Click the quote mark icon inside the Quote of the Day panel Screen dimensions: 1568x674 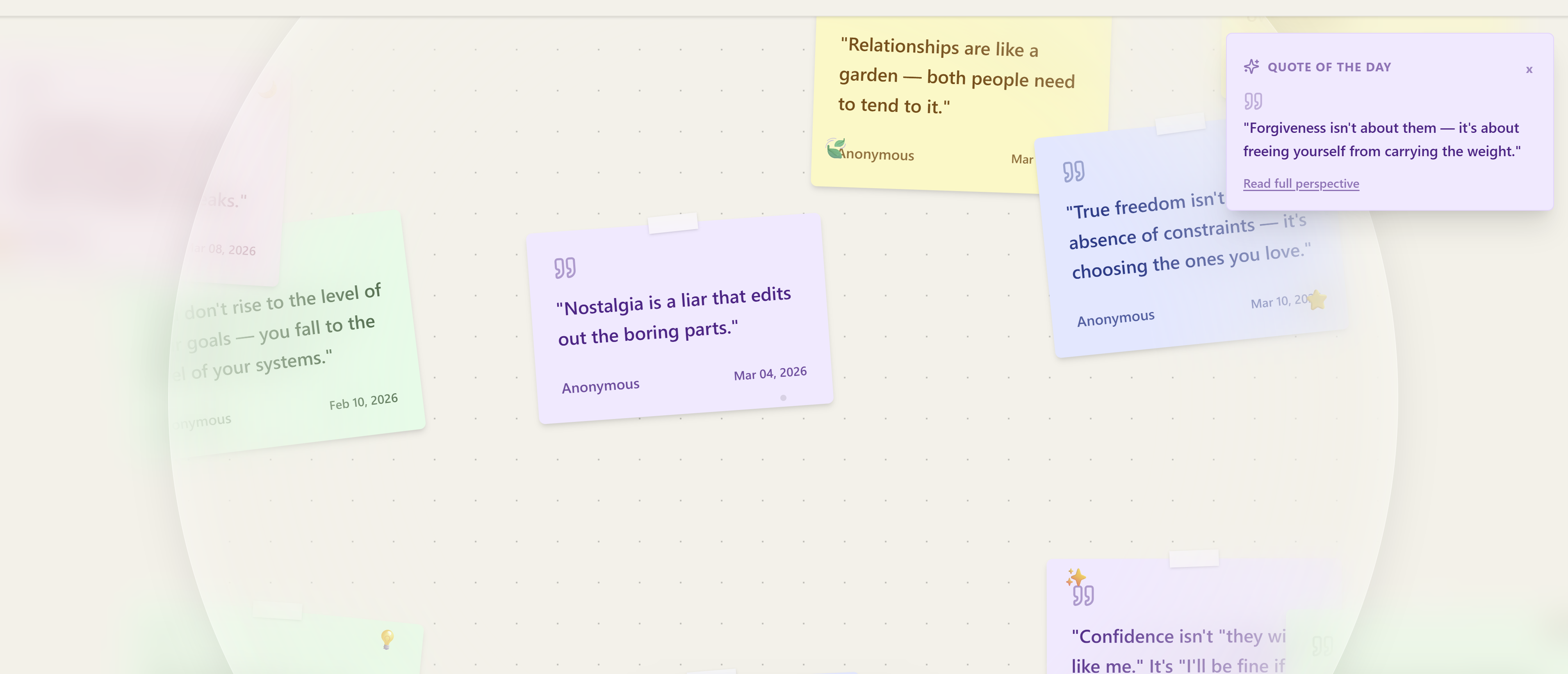point(1253,100)
